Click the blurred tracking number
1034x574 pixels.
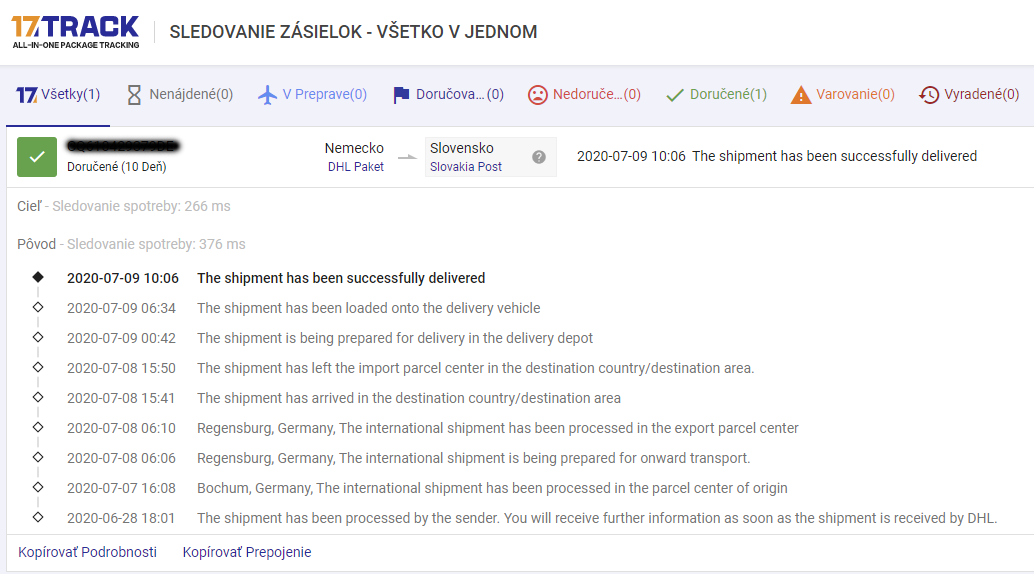tap(123, 146)
